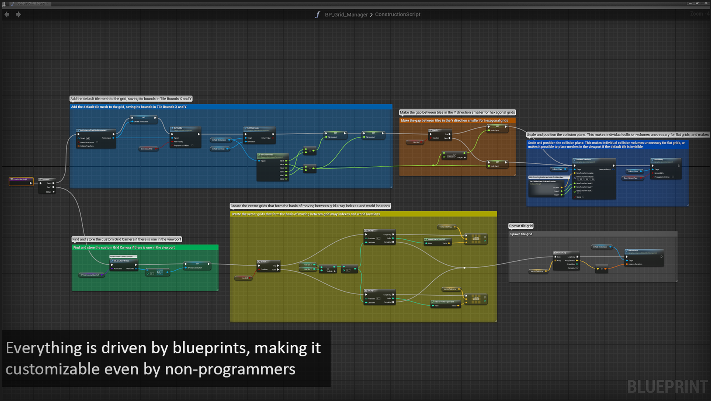711x401 pixels.
Task: Select the yellow variable node in the gray box
Action: tap(537, 271)
